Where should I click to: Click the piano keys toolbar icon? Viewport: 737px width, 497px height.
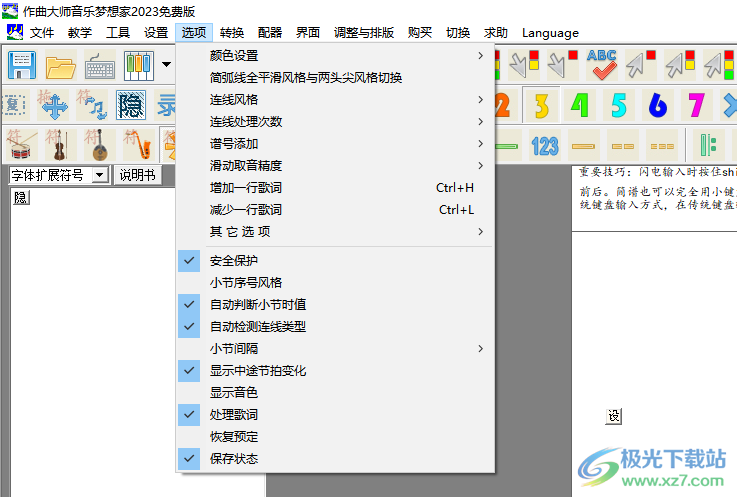139,65
